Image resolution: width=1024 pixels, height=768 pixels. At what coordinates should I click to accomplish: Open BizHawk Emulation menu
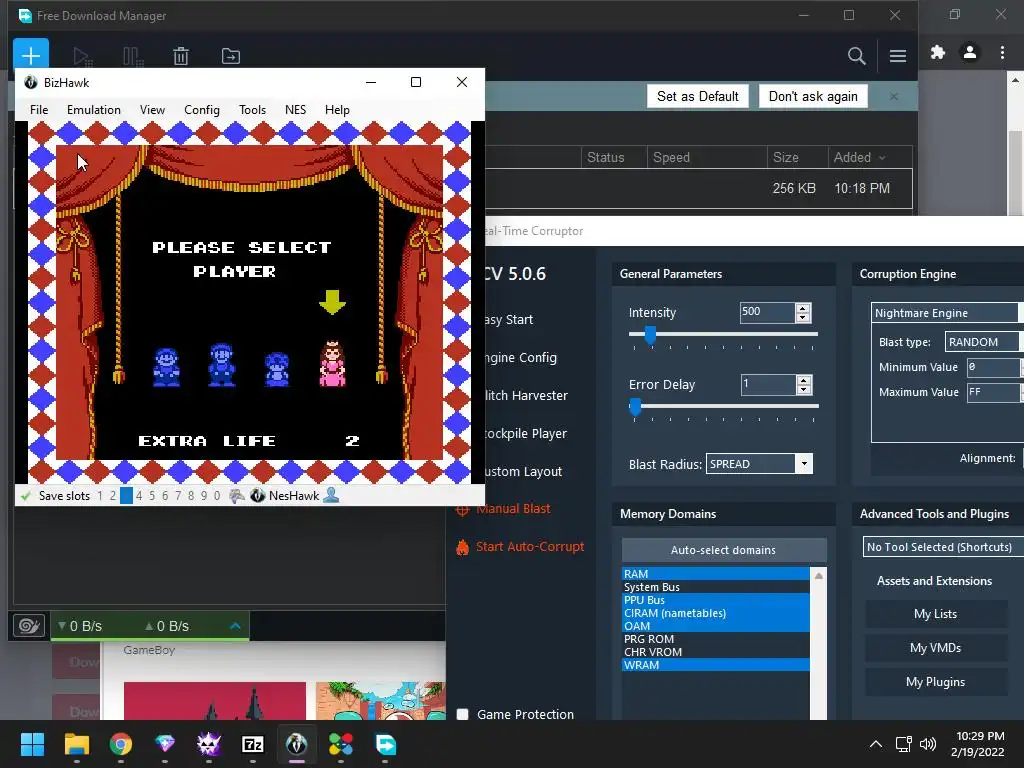pyautogui.click(x=93, y=110)
